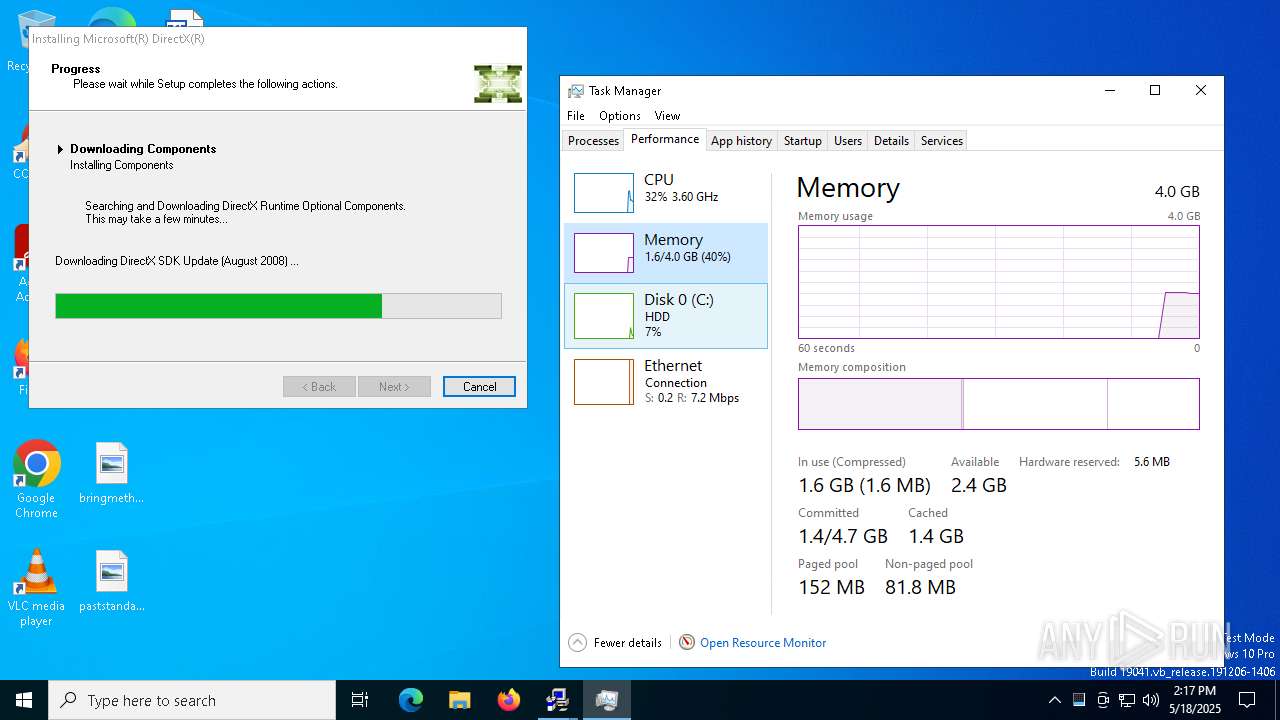Click the '152 MB' paged pool value
1280x720 pixels.
pyautogui.click(x=831, y=588)
